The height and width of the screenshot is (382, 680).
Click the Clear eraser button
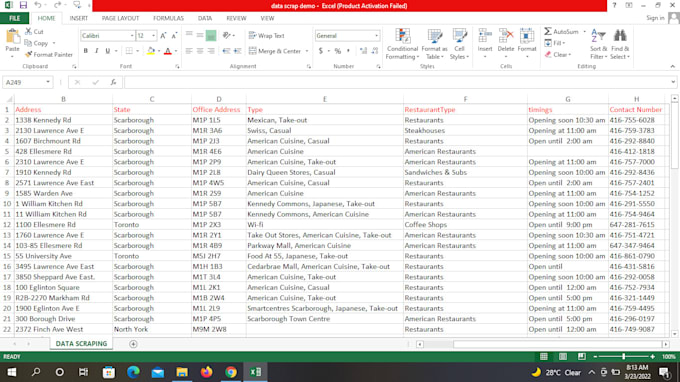558,55
